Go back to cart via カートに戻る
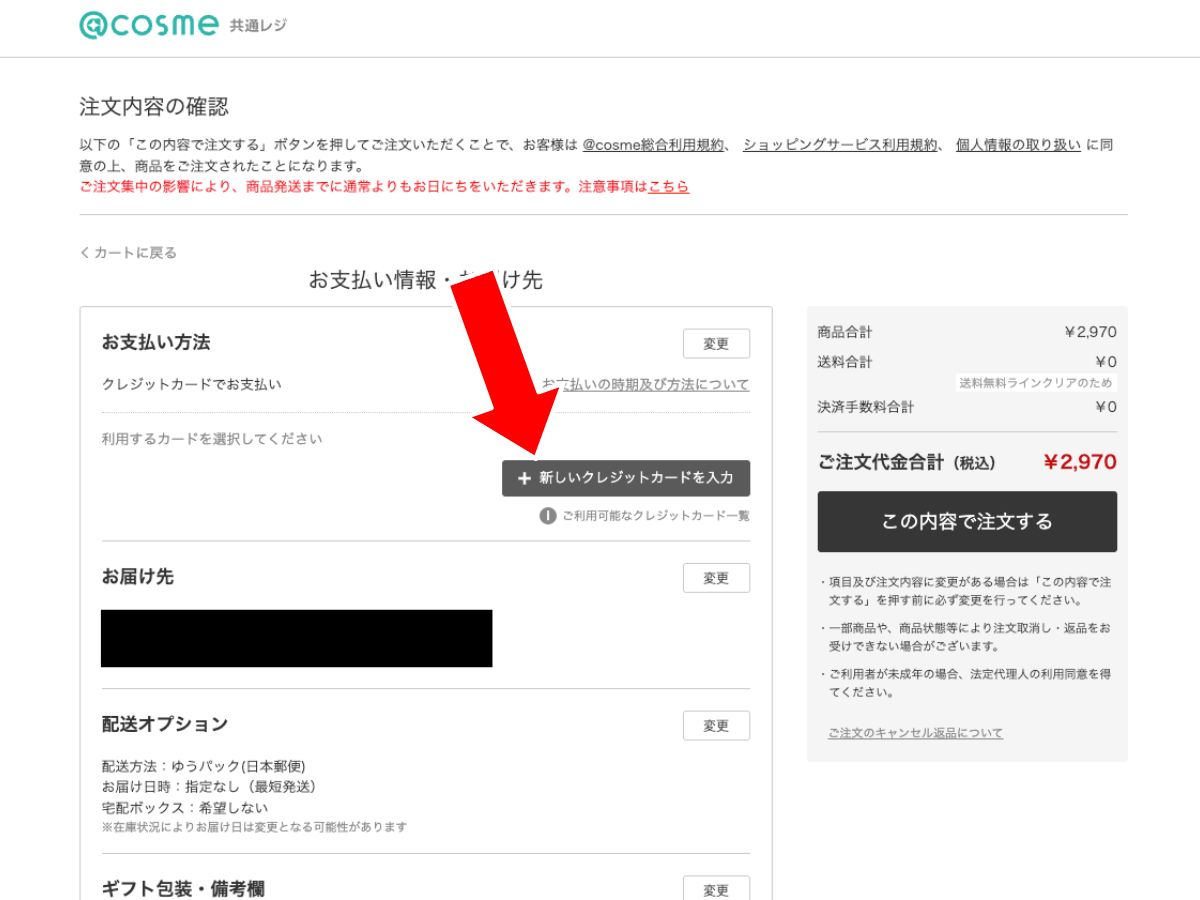Viewport: 1200px width, 900px height. pyautogui.click(x=128, y=253)
